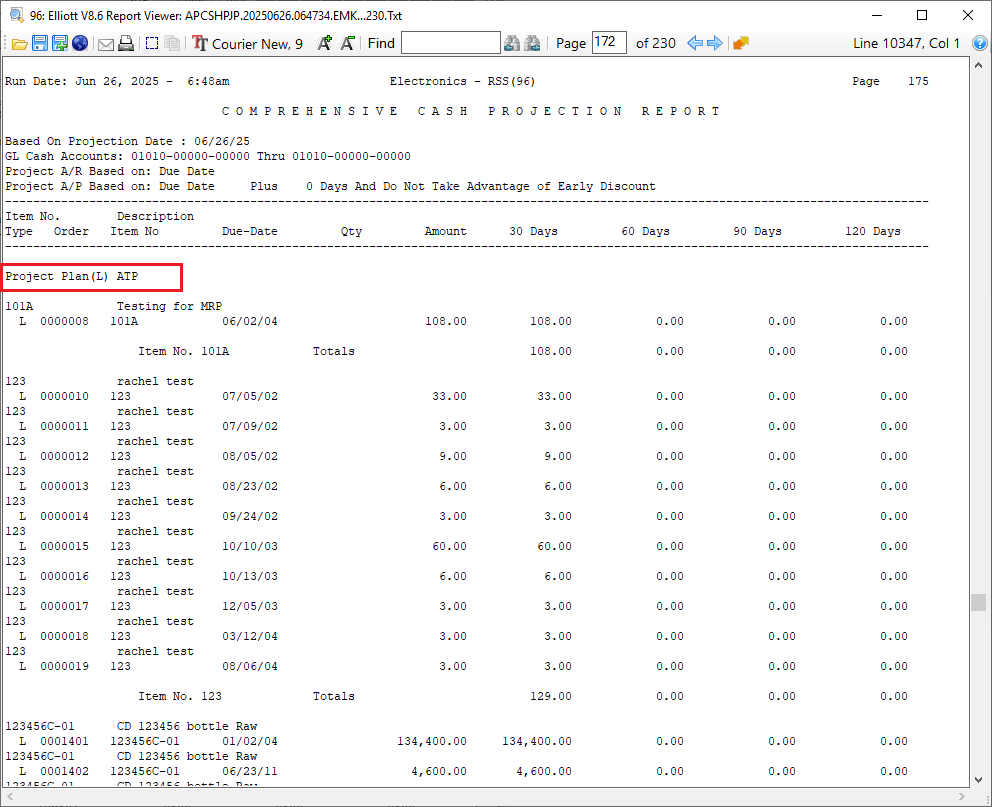Save the report with the floppy disk icon

(40, 44)
